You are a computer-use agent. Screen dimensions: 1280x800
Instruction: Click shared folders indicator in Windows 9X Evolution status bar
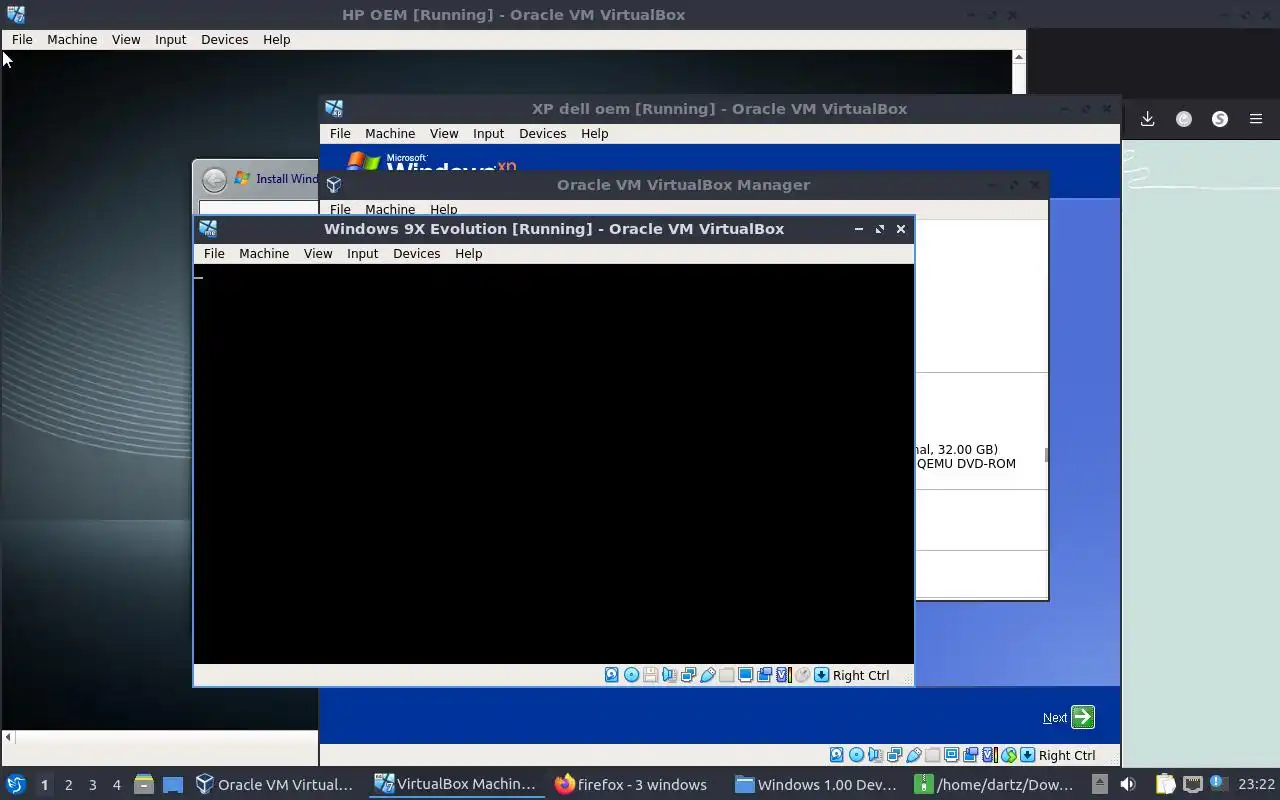pyautogui.click(x=726, y=675)
